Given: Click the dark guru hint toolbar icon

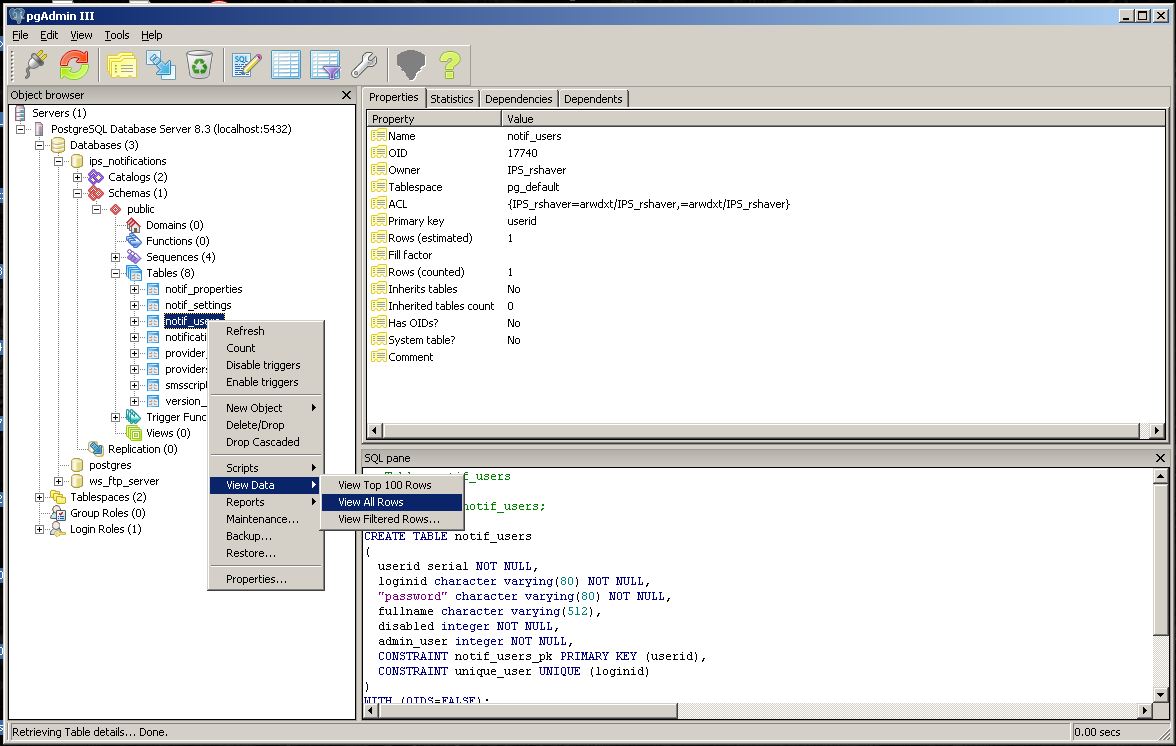Looking at the screenshot, I should (411, 65).
